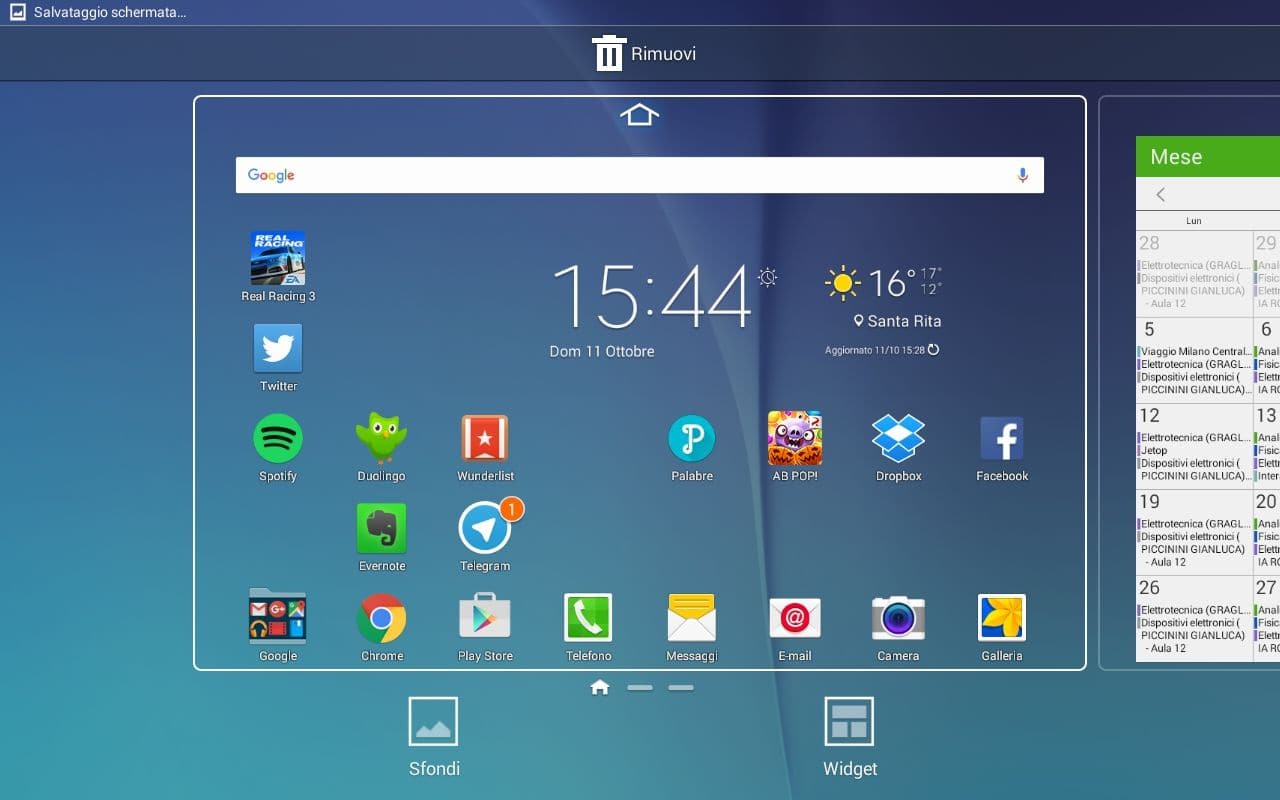Select the home page indicator

(600, 687)
